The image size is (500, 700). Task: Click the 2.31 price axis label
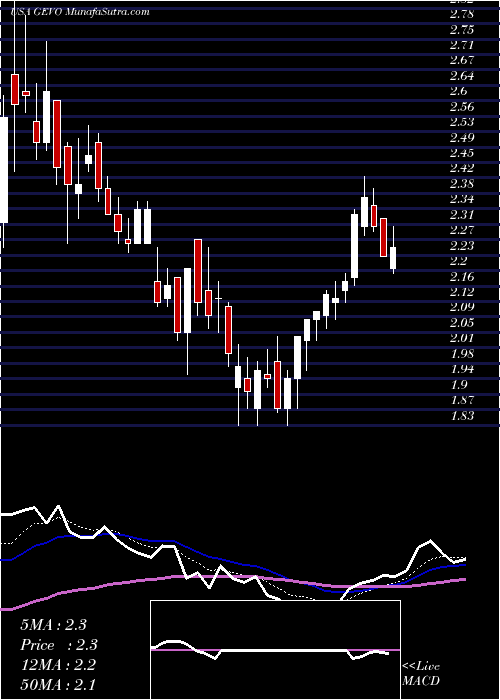point(462,215)
